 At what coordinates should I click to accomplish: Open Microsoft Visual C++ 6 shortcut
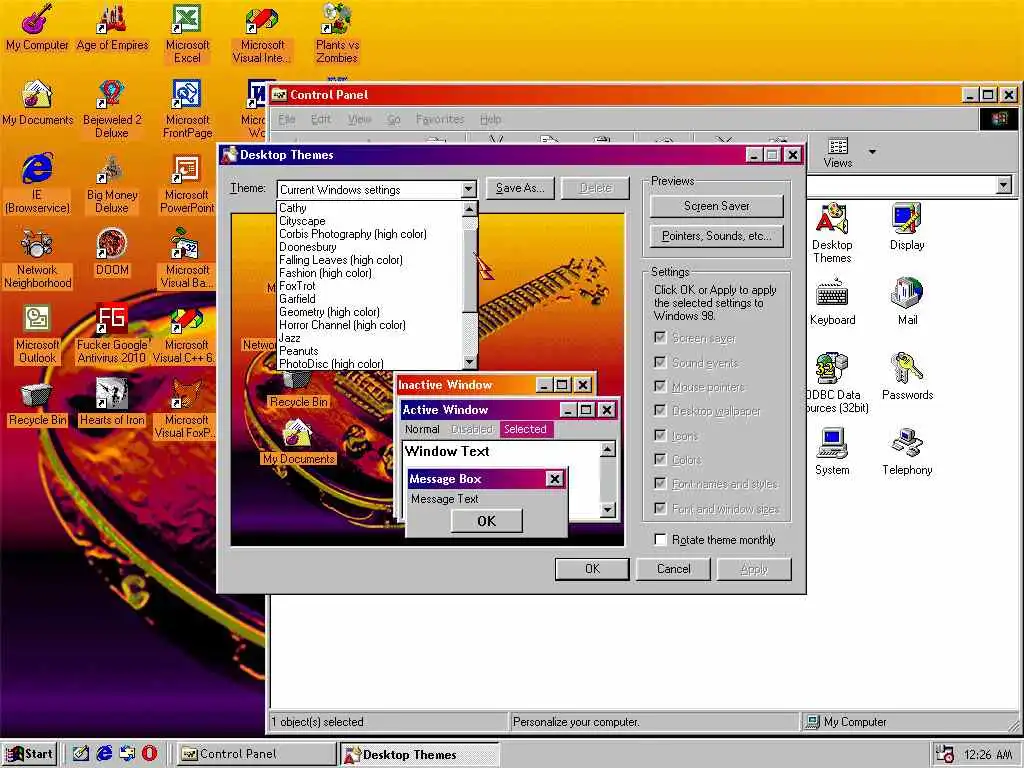(x=185, y=334)
